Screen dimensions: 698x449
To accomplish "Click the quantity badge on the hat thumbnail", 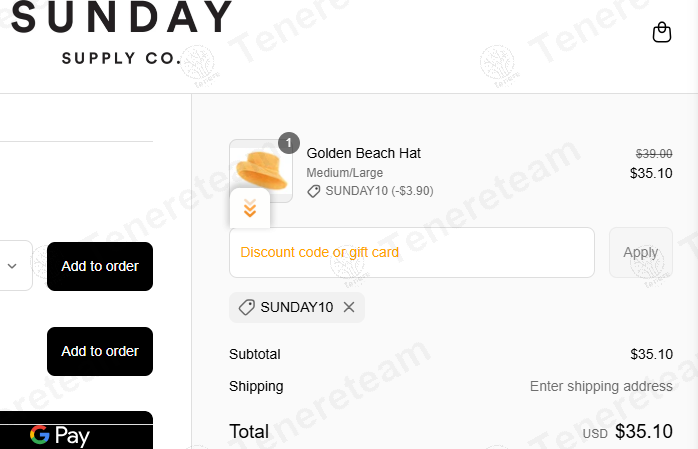I will [289, 143].
